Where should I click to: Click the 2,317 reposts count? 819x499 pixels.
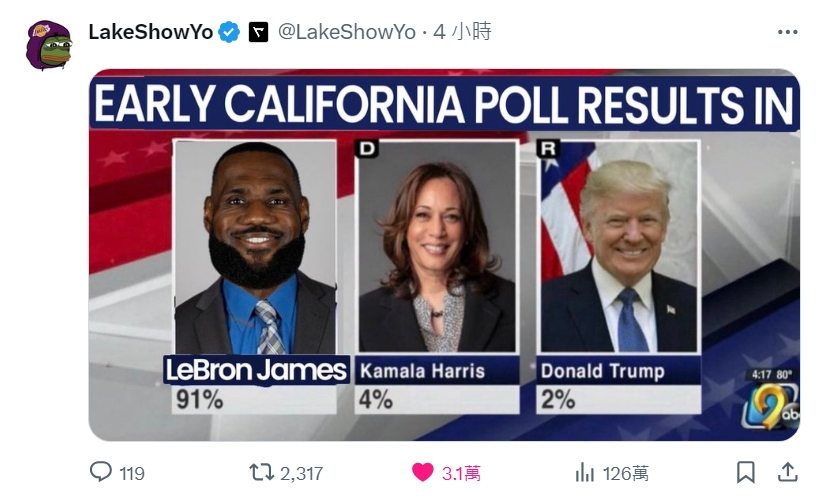click(x=300, y=473)
